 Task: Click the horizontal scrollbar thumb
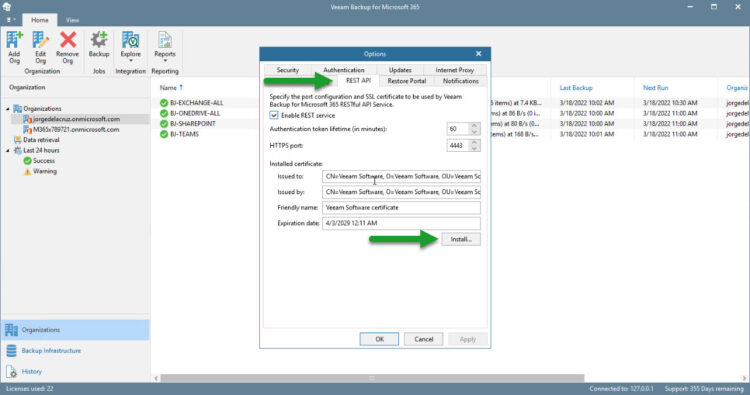click(372, 378)
